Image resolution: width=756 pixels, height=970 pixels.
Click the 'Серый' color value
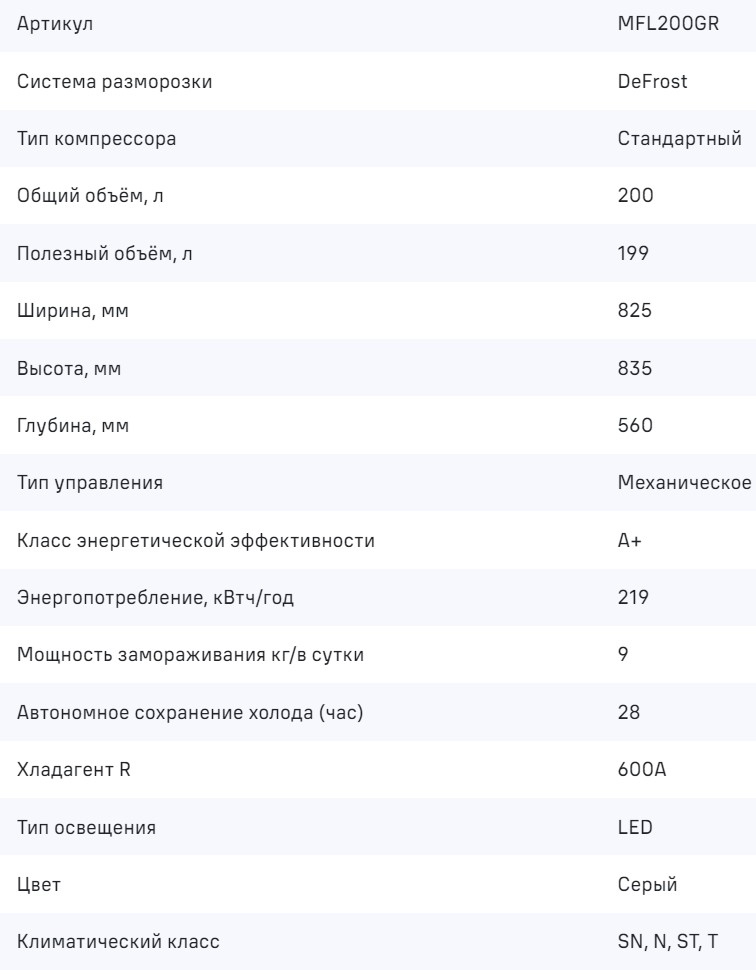tap(646, 886)
